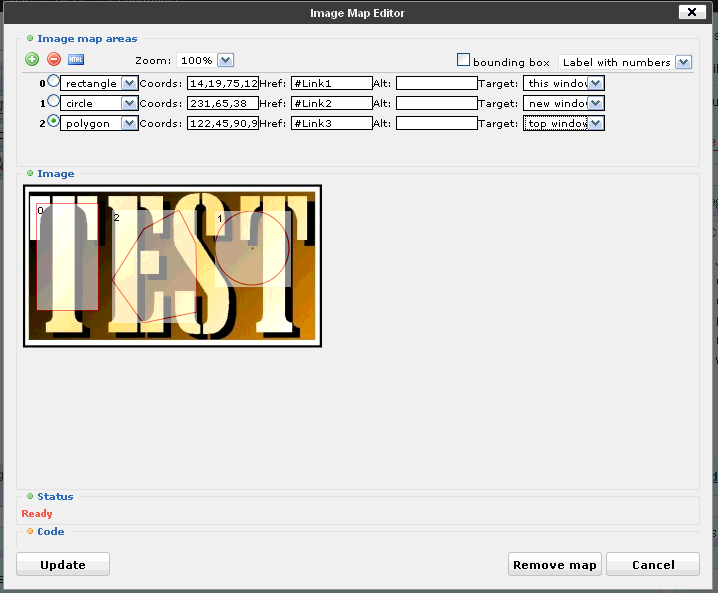The width and height of the screenshot is (718, 593).
Task: Click the Update button
Action: pyautogui.click(x=63, y=564)
